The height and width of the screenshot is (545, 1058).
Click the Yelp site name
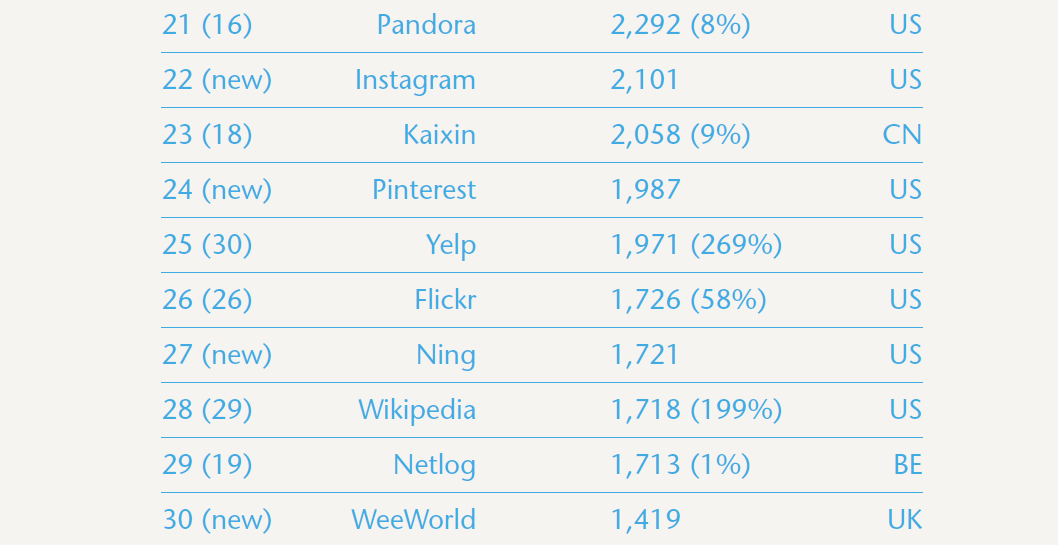(x=450, y=245)
